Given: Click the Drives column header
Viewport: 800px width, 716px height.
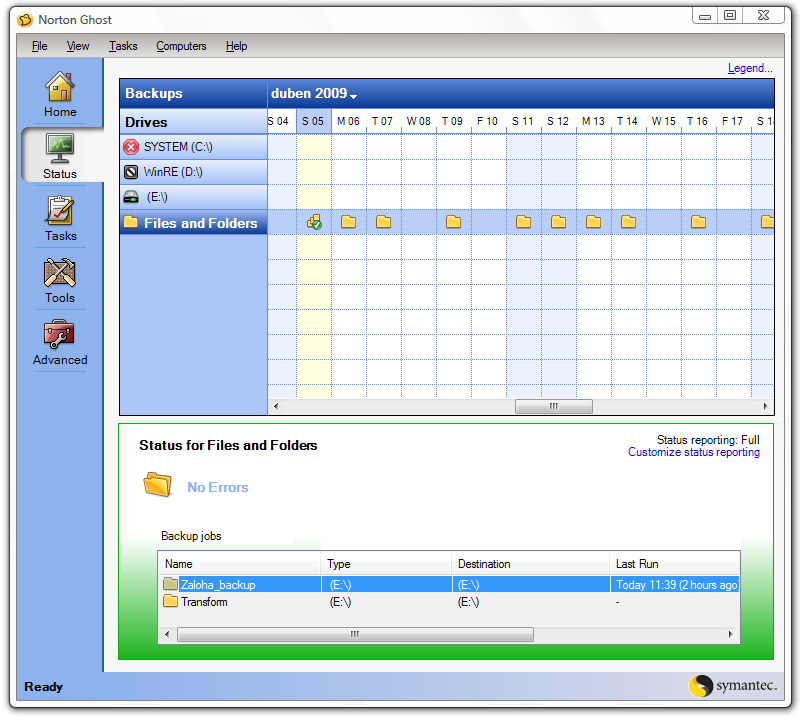Looking at the screenshot, I should 193,122.
